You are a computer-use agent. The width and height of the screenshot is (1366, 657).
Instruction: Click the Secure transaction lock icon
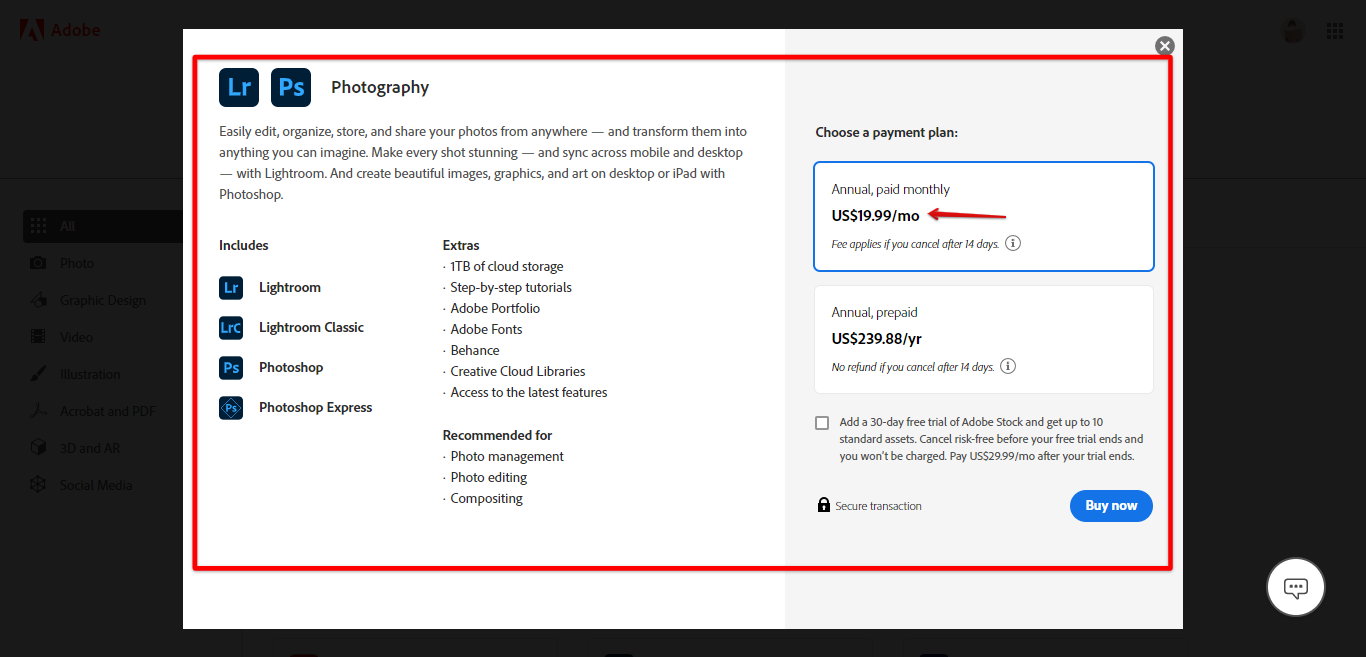(823, 505)
